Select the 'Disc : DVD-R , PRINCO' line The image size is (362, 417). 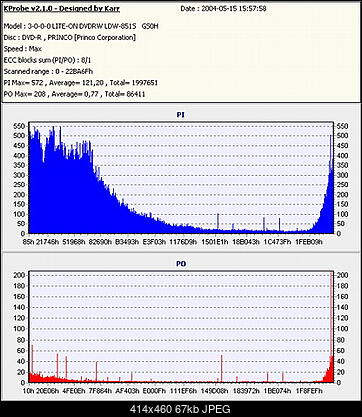[x=70, y=37]
